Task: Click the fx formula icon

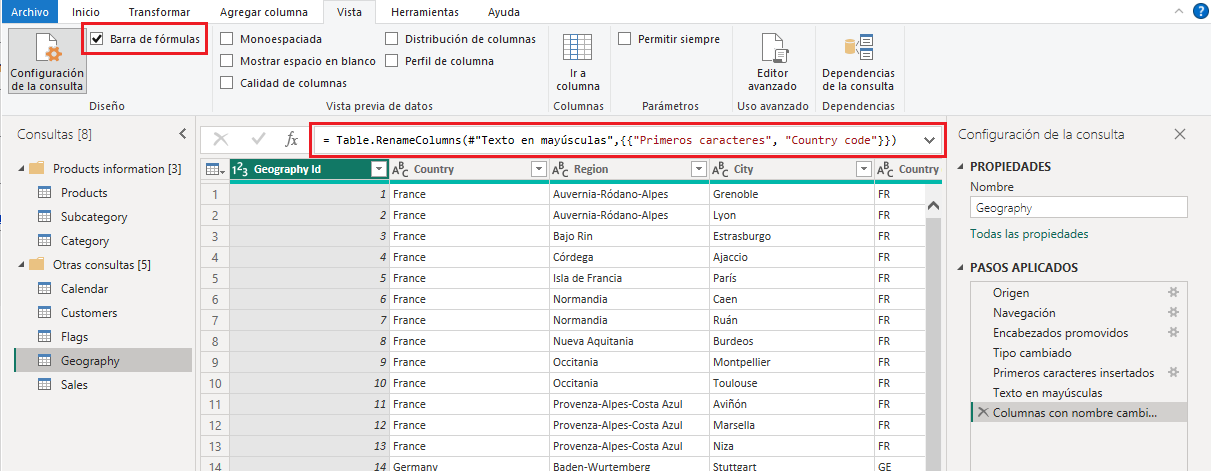Action: tap(292, 140)
